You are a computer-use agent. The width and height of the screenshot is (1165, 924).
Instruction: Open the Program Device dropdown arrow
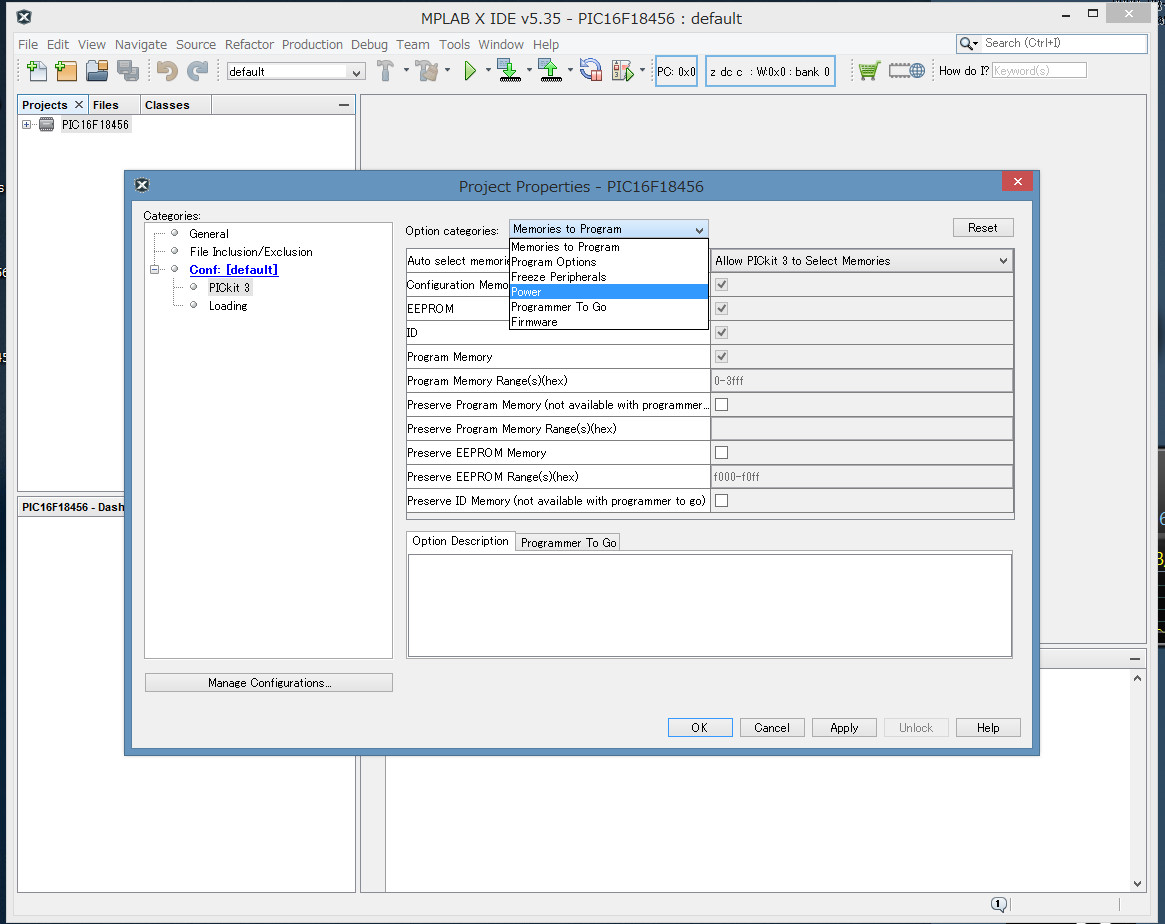(x=529, y=71)
